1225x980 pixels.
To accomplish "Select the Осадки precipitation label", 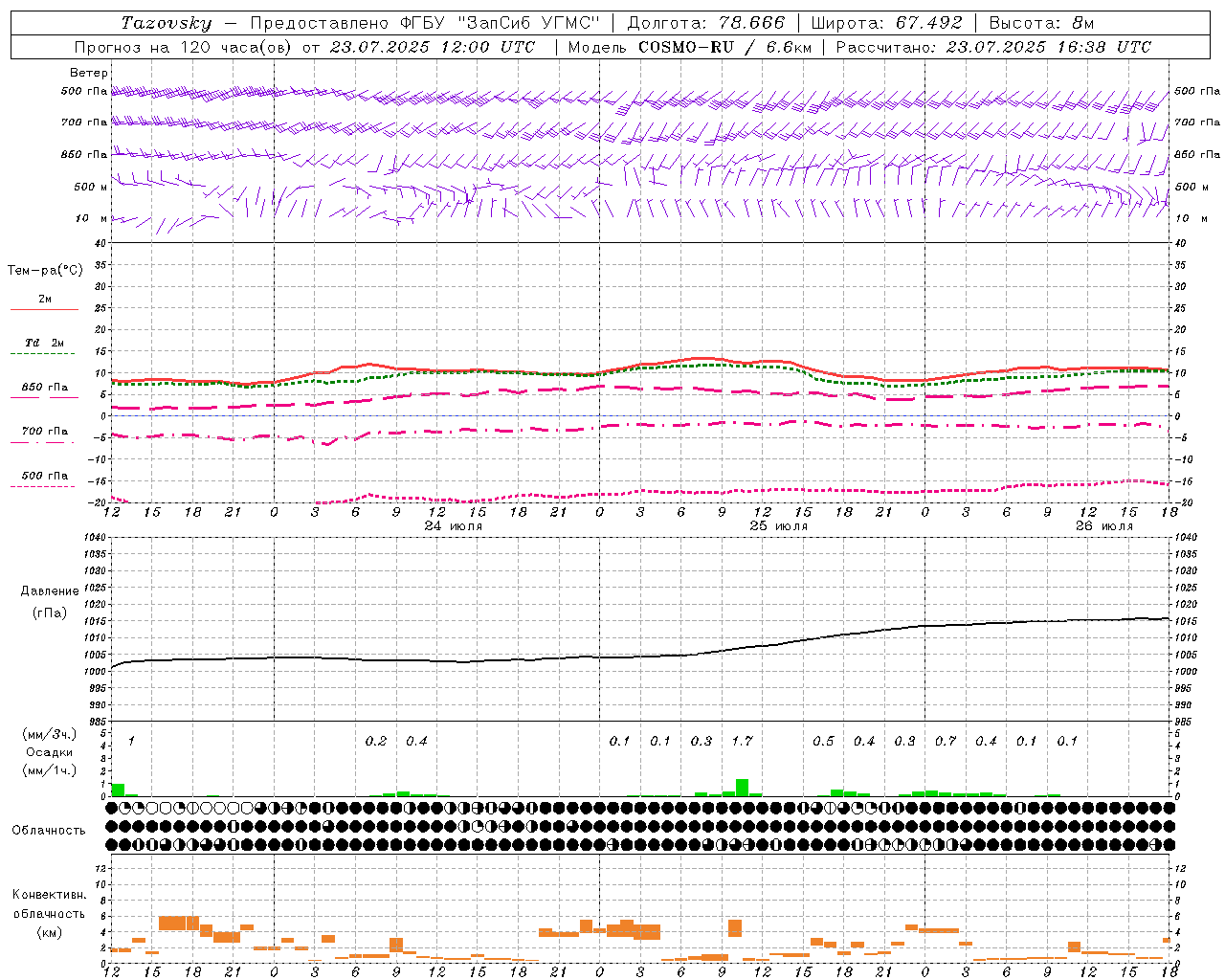I will pos(50,752).
